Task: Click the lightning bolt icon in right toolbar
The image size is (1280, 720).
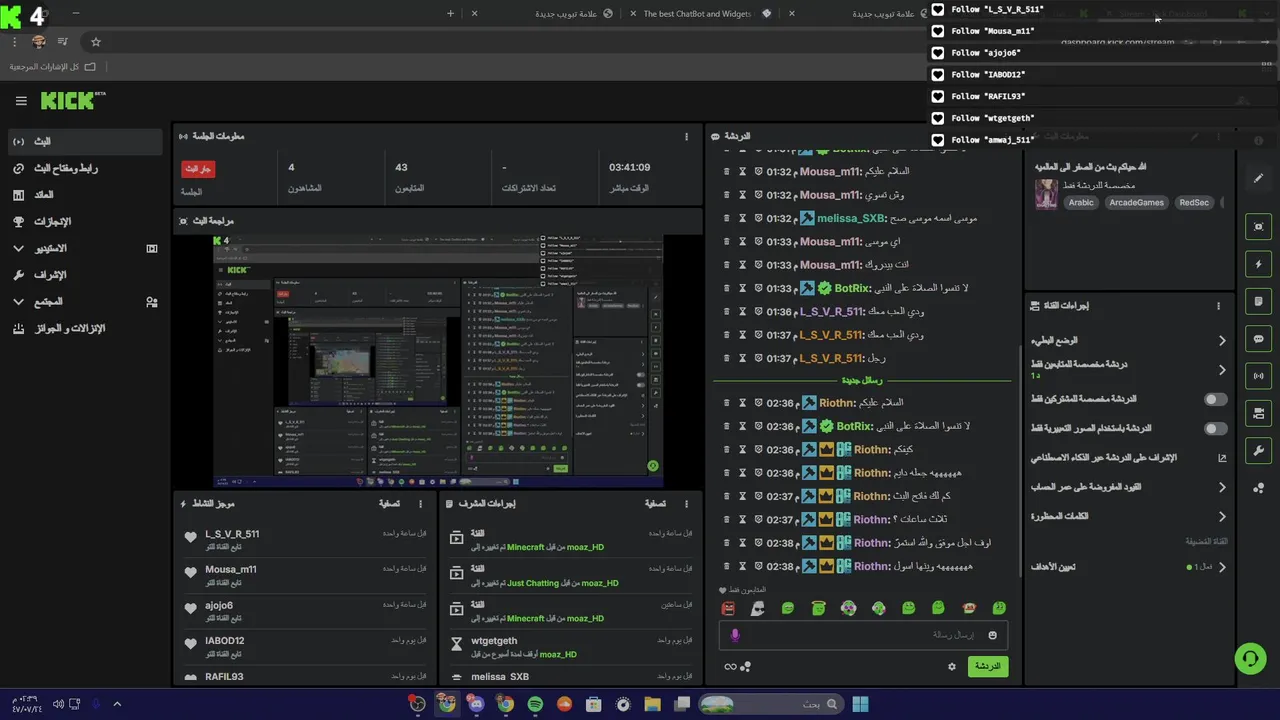Action: pyautogui.click(x=1259, y=265)
